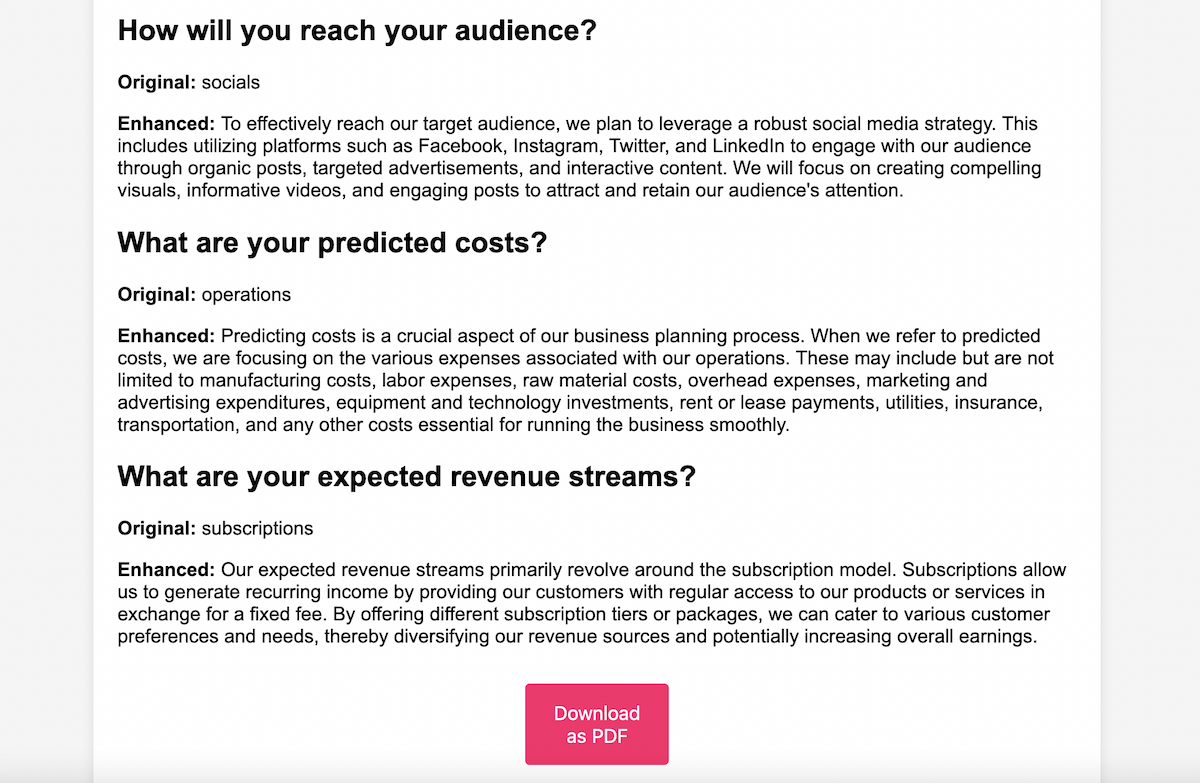Click the original answer text 'subscriptions'

(x=257, y=528)
